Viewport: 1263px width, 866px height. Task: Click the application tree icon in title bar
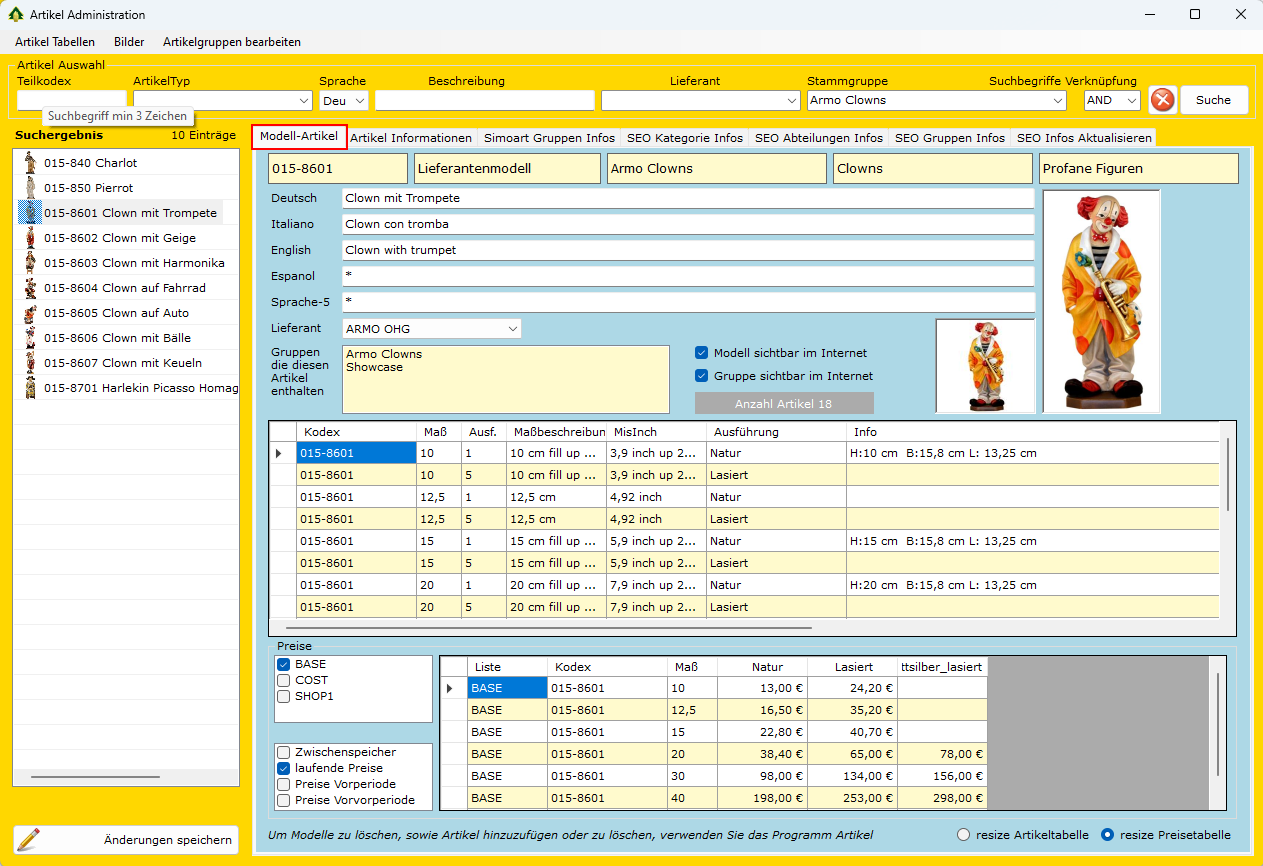pyautogui.click(x=16, y=15)
